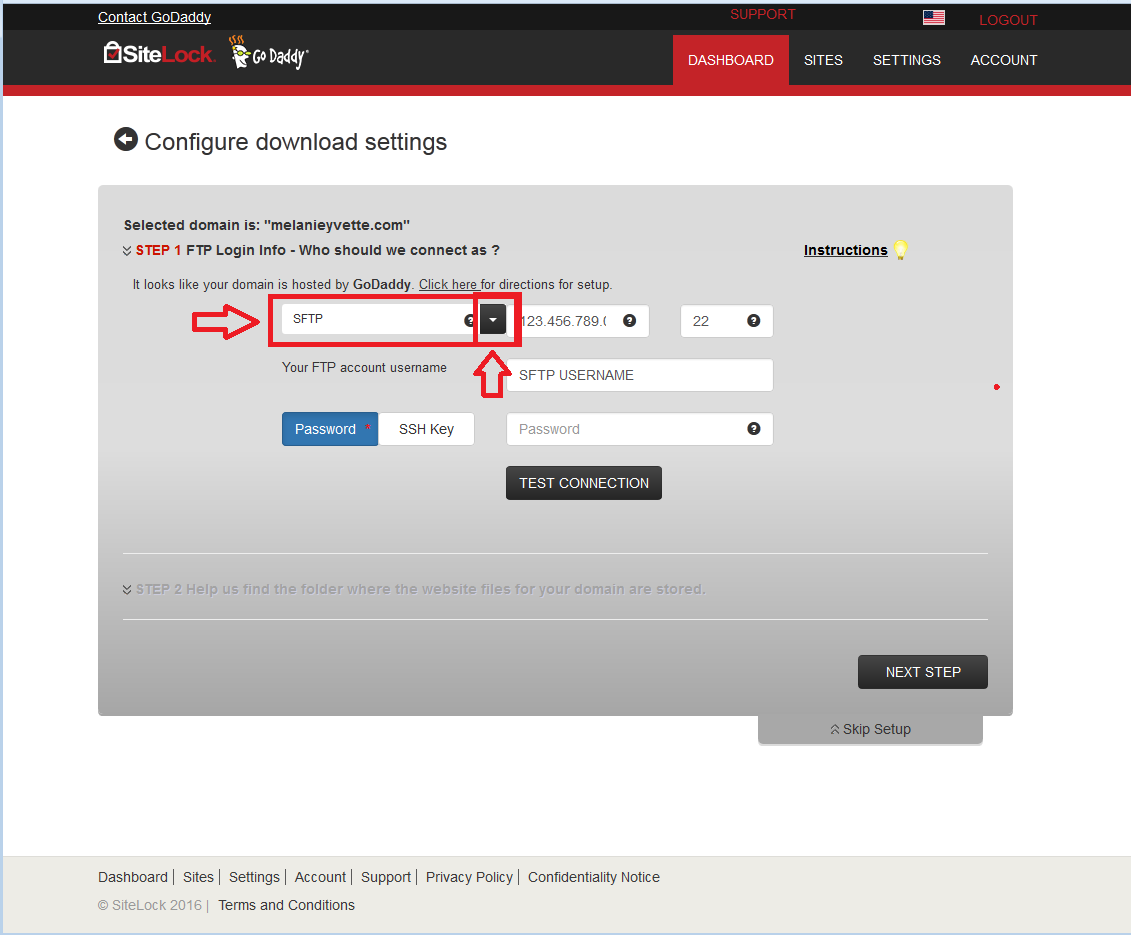Click the '© SiteLock 2016' footer text
This screenshot has width=1131, height=935.
point(150,905)
